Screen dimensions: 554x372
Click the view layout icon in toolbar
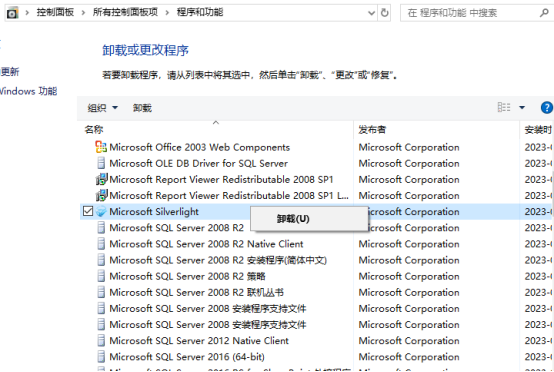[503, 107]
